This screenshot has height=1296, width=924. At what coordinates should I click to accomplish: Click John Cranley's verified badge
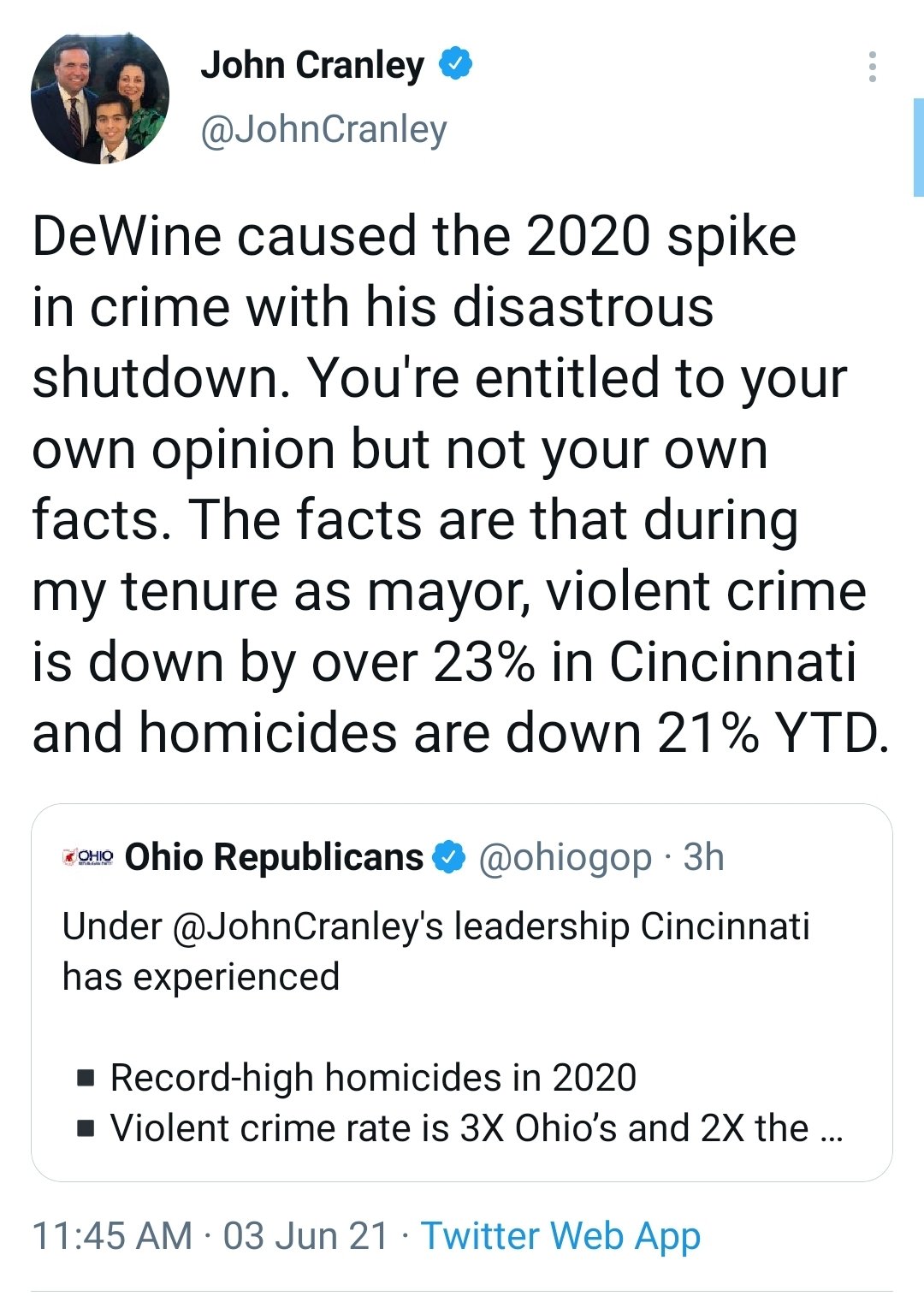pos(455,64)
